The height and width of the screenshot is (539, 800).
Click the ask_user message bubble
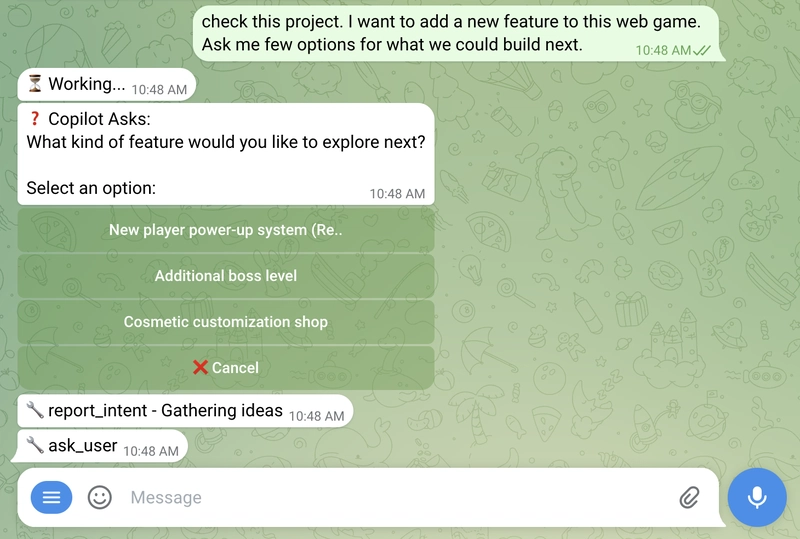click(x=83, y=446)
